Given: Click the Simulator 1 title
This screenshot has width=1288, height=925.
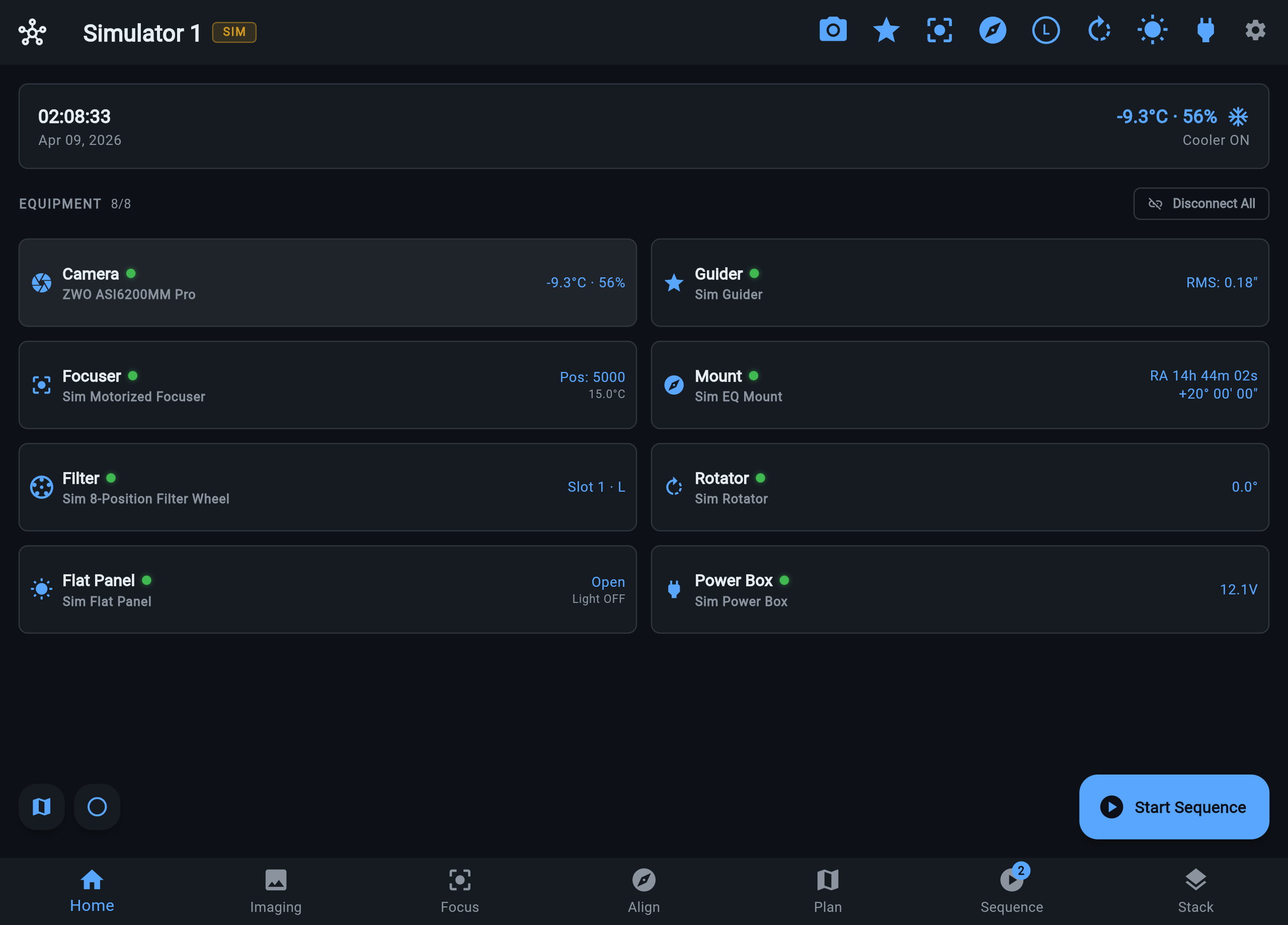Looking at the screenshot, I should pos(142,33).
